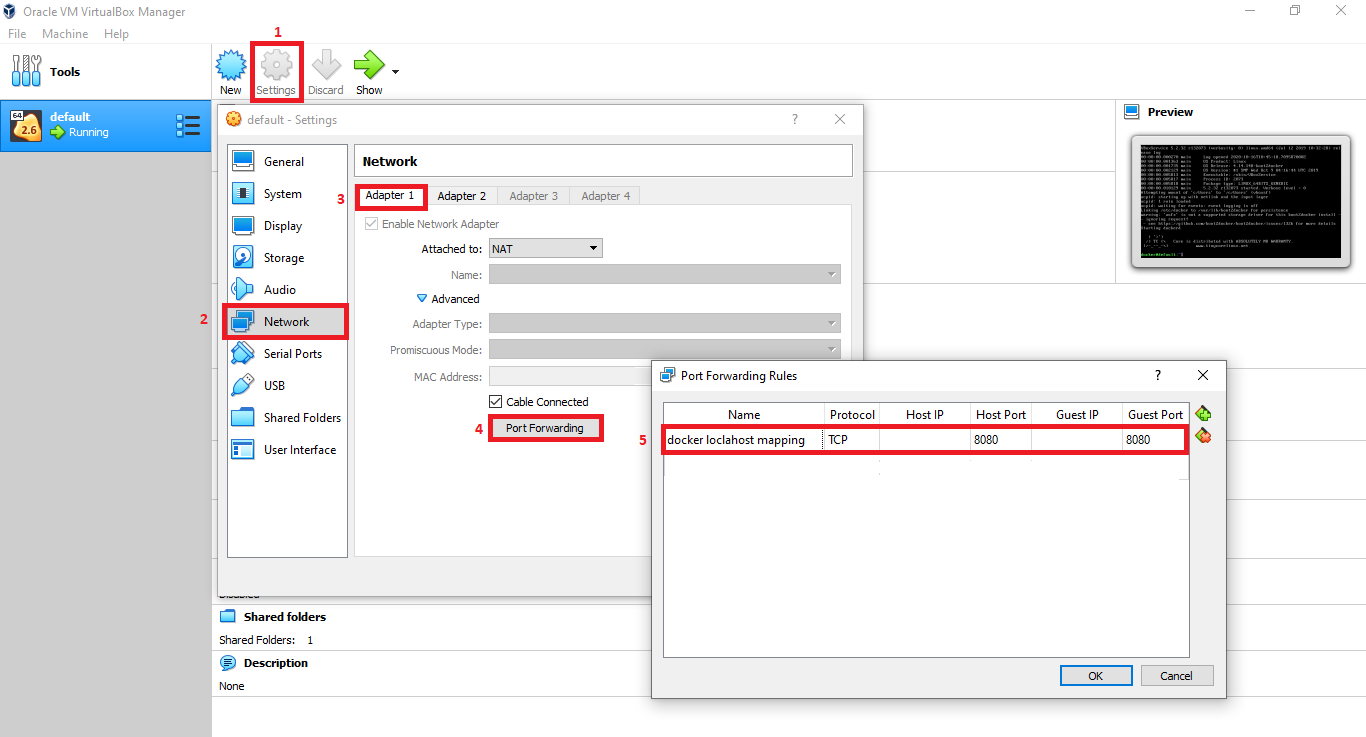Switch to the Adapter 2 tab
The height and width of the screenshot is (737, 1366).
click(462, 196)
